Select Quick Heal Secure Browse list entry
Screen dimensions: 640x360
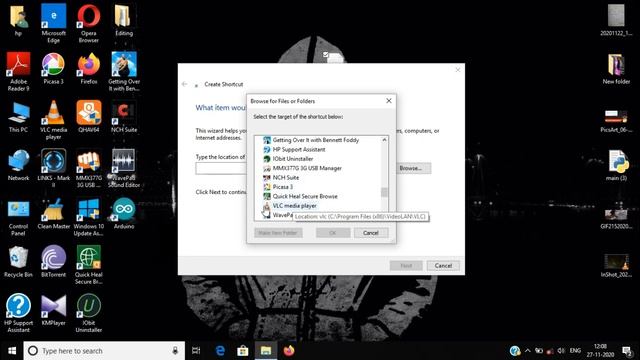(300, 196)
